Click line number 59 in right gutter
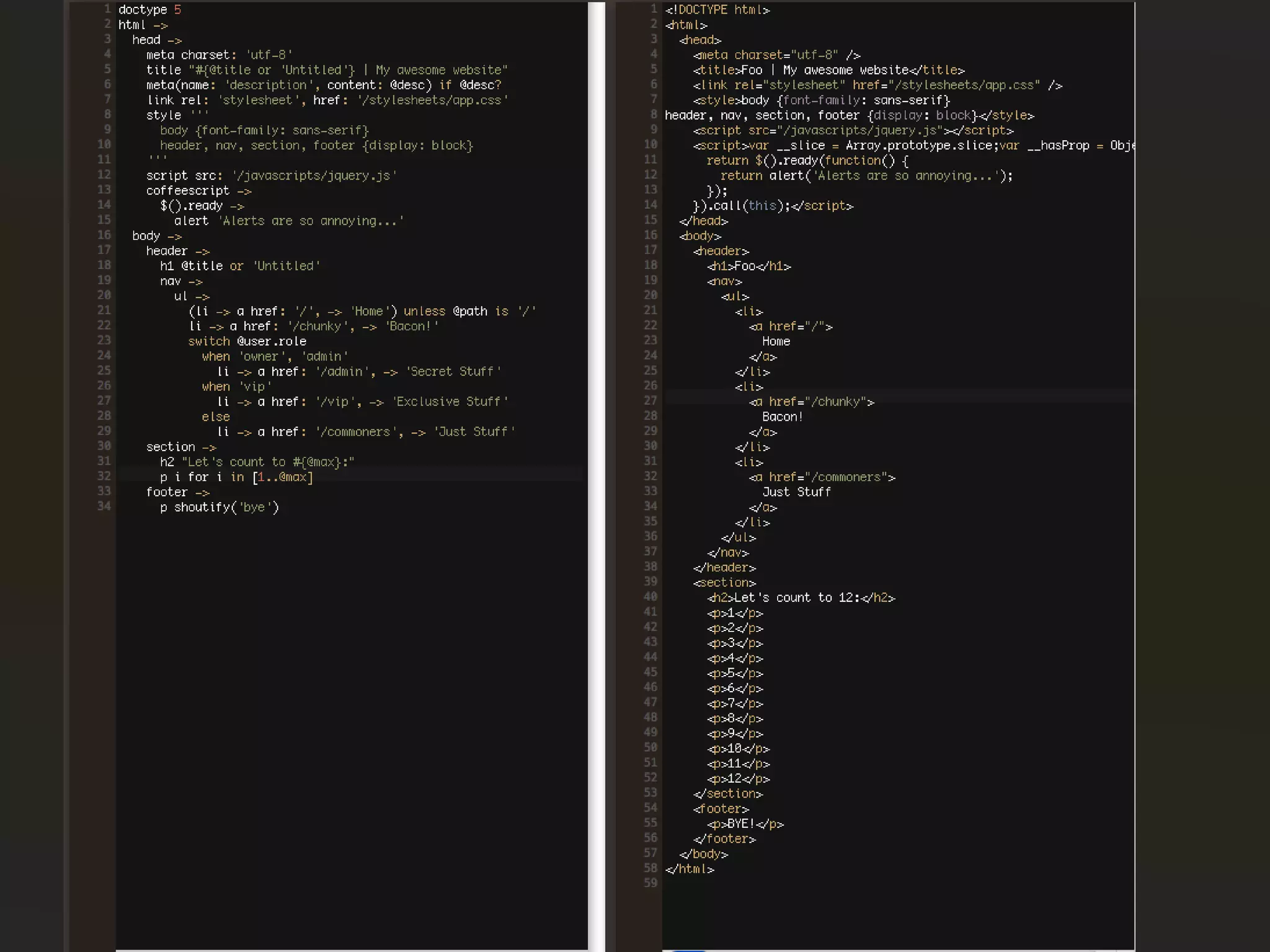 pos(650,883)
